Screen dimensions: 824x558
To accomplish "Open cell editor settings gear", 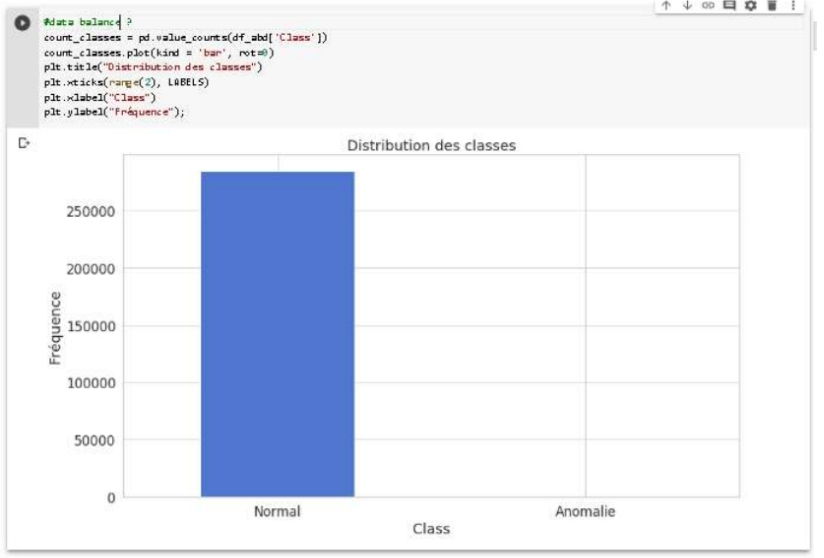I will [750, 6].
